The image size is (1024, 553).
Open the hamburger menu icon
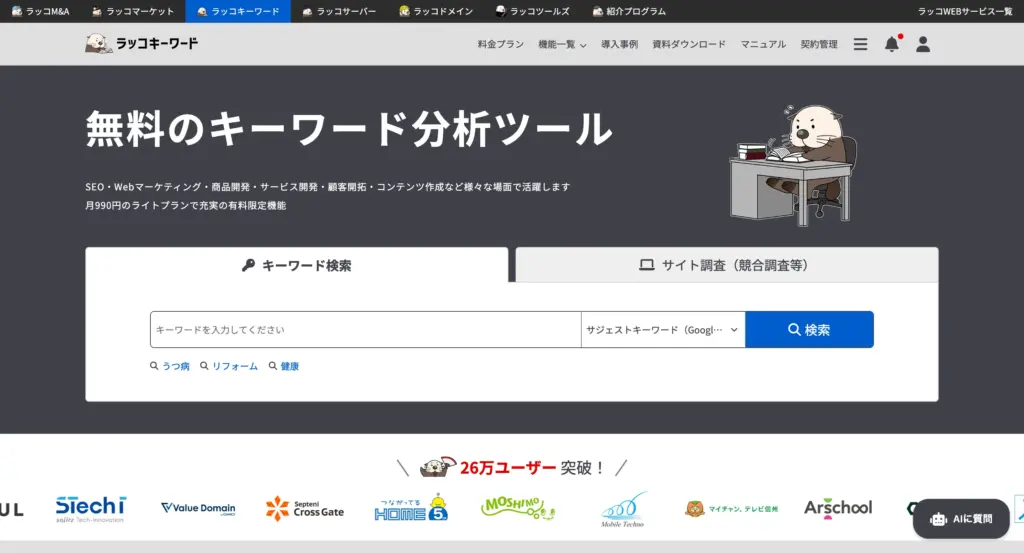click(x=860, y=44)
